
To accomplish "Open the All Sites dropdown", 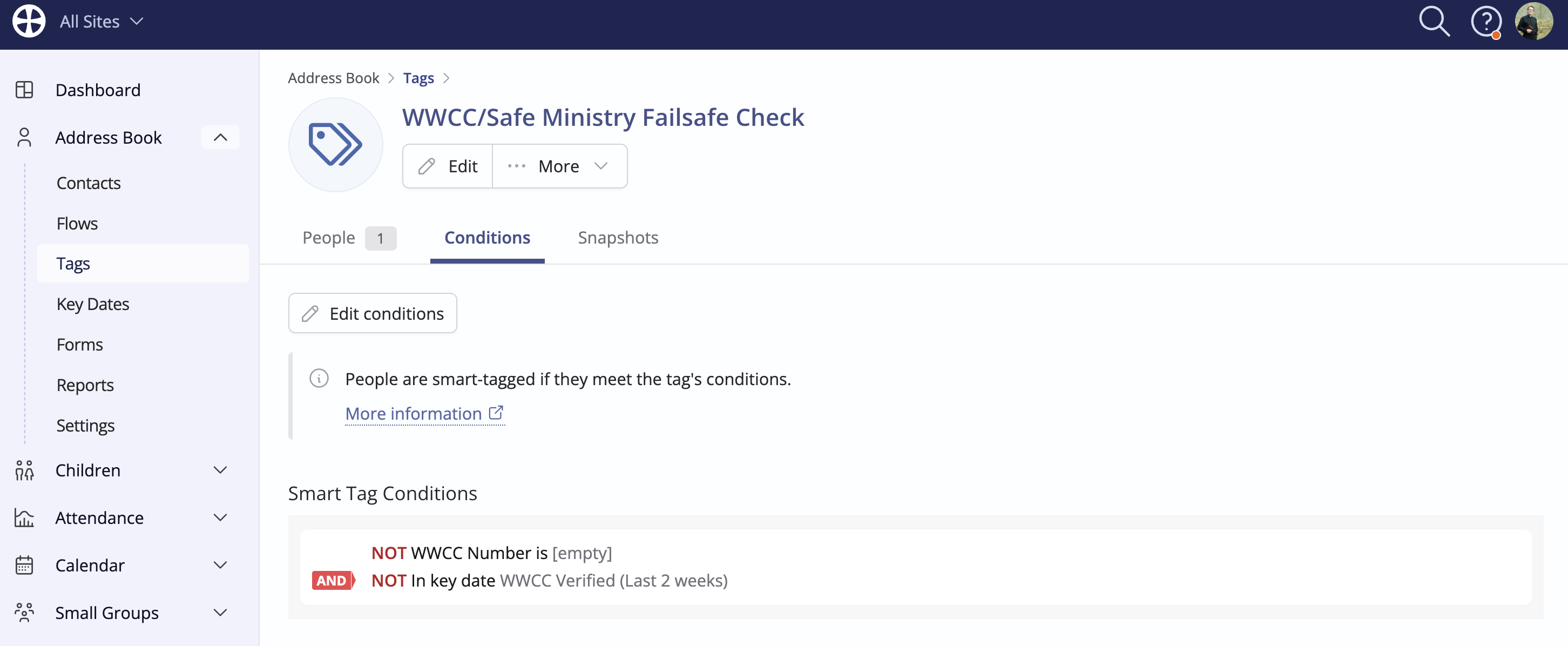I will pos(101,21).
